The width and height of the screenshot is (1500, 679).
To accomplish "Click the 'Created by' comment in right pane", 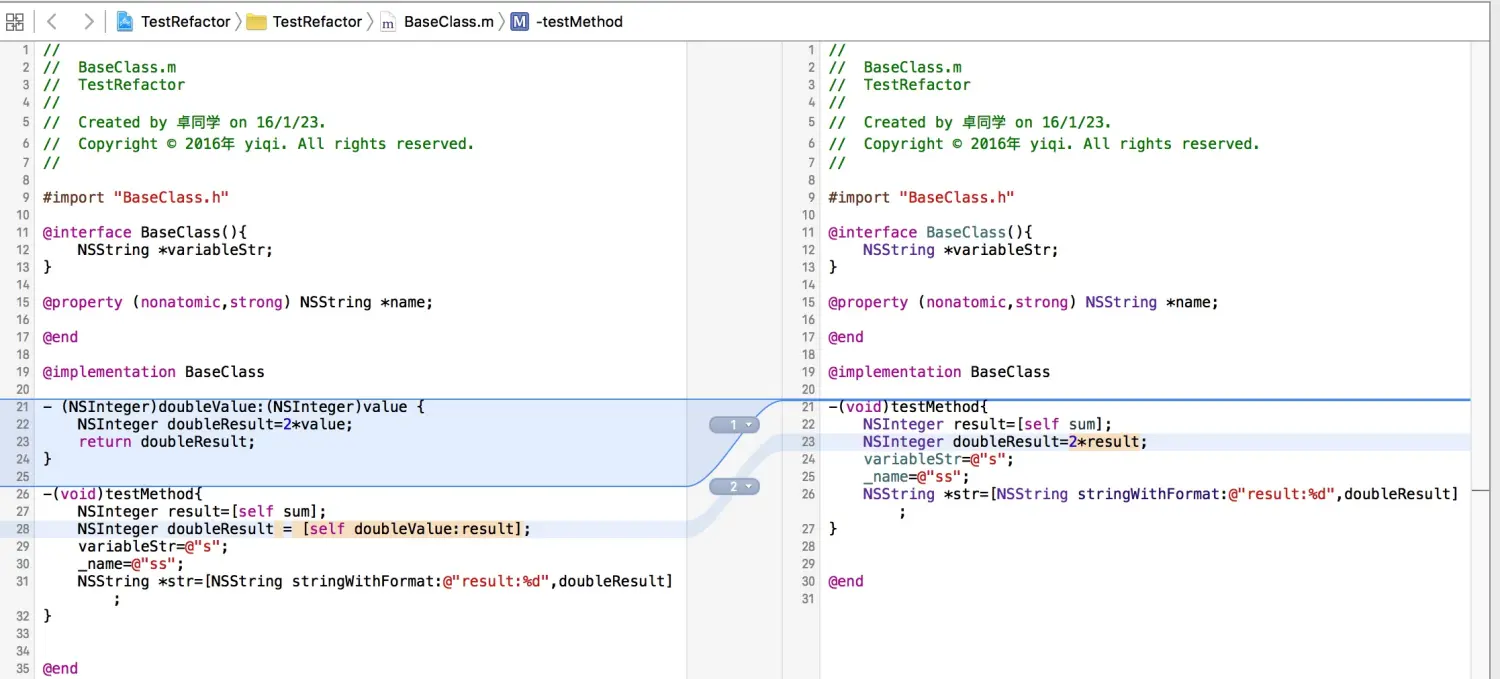I will click(970, 122).
